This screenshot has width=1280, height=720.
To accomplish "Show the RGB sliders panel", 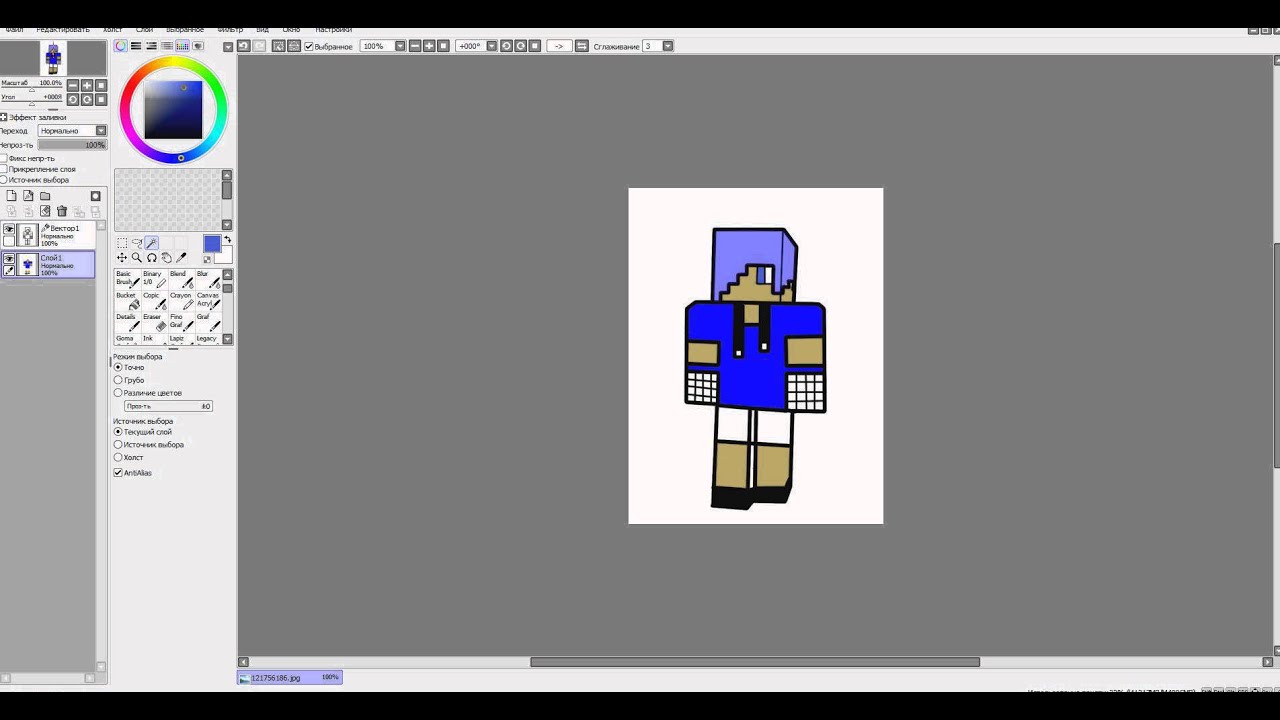I will tap(136, 46).
